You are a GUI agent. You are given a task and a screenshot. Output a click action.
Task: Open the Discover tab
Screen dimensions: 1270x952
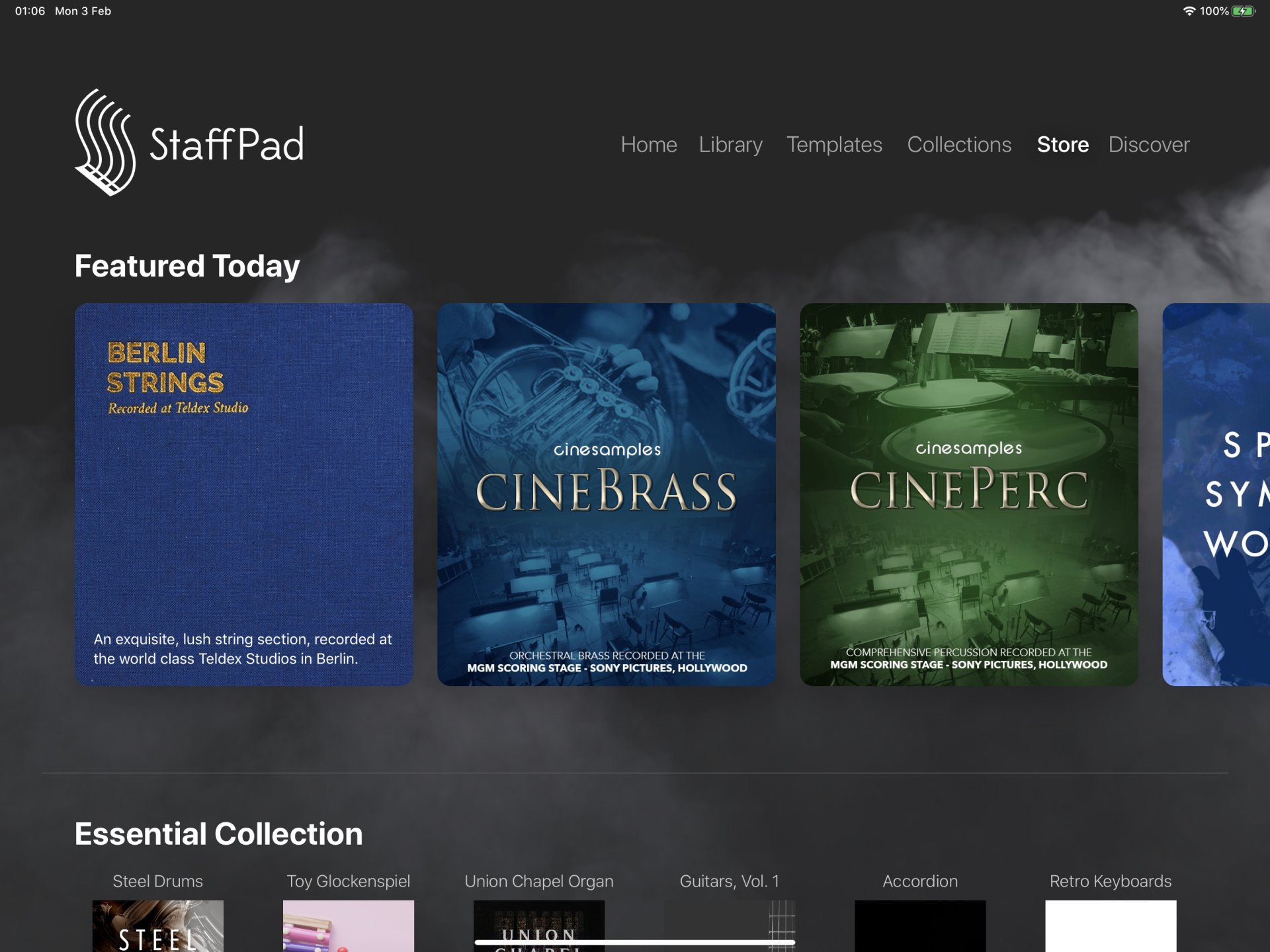click(x=1148, y=144)
